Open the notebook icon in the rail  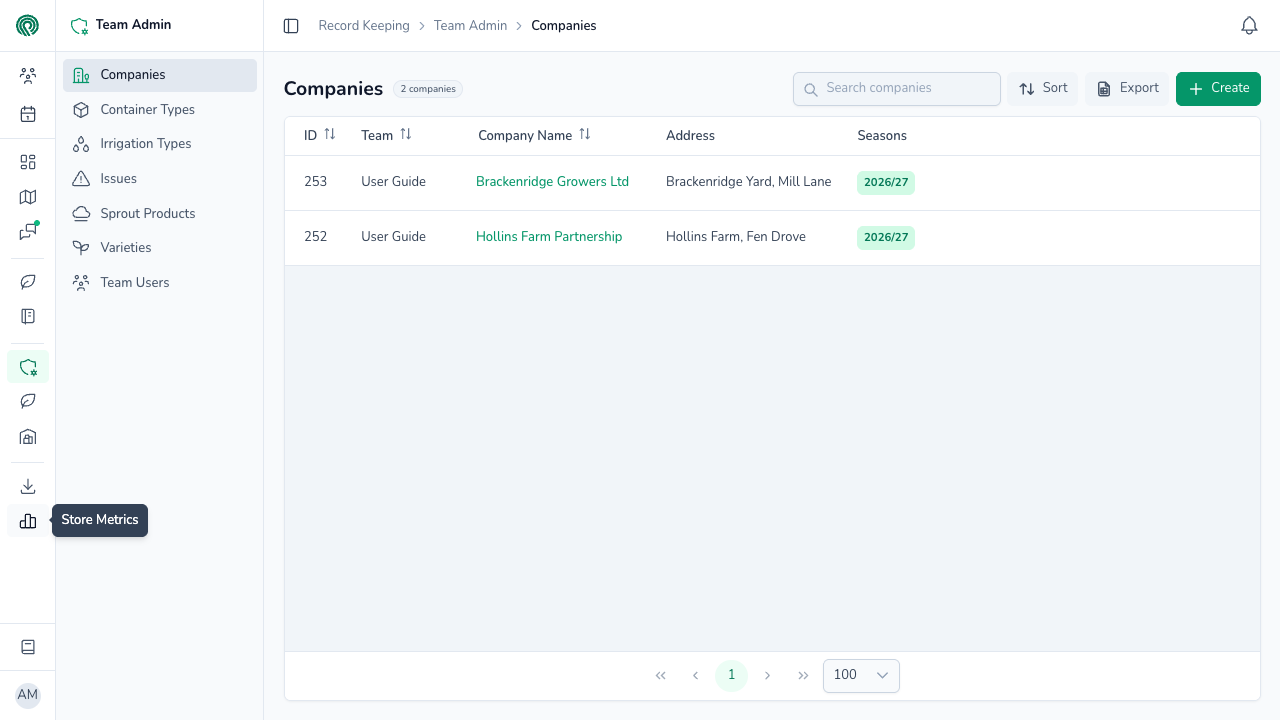[x=28, y=316]
